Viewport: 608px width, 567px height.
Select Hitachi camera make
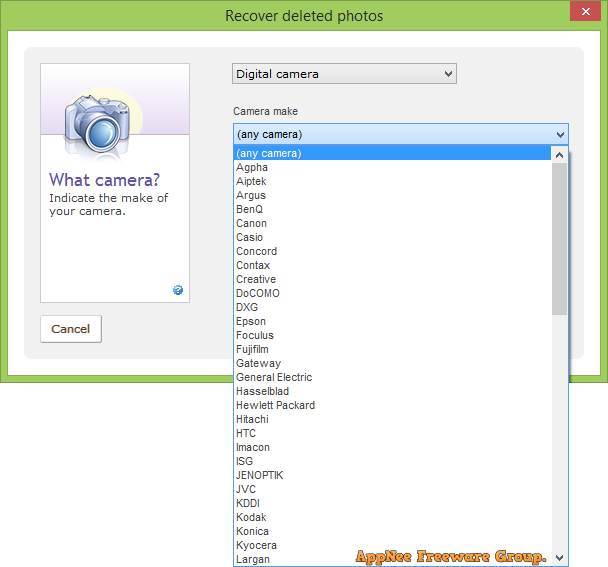pyautogui.click(x=392, y=419)
